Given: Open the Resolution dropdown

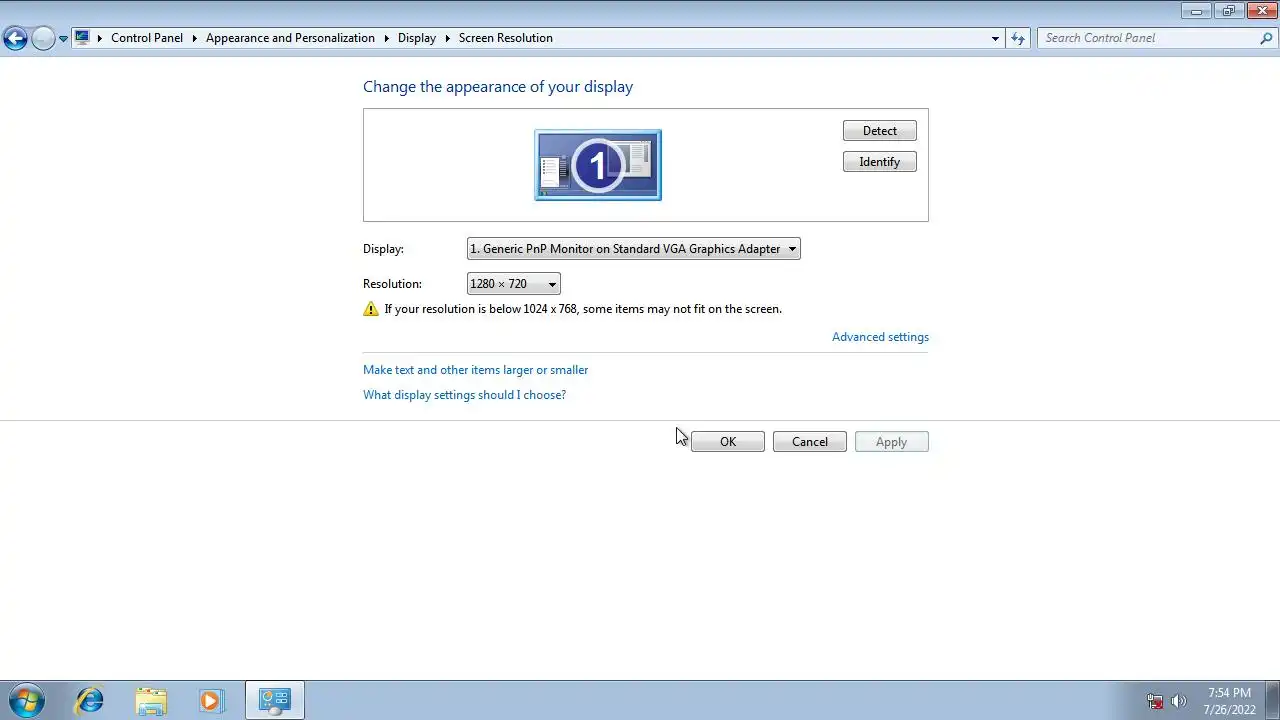Looking at the screenshot, I should (514, 284).
